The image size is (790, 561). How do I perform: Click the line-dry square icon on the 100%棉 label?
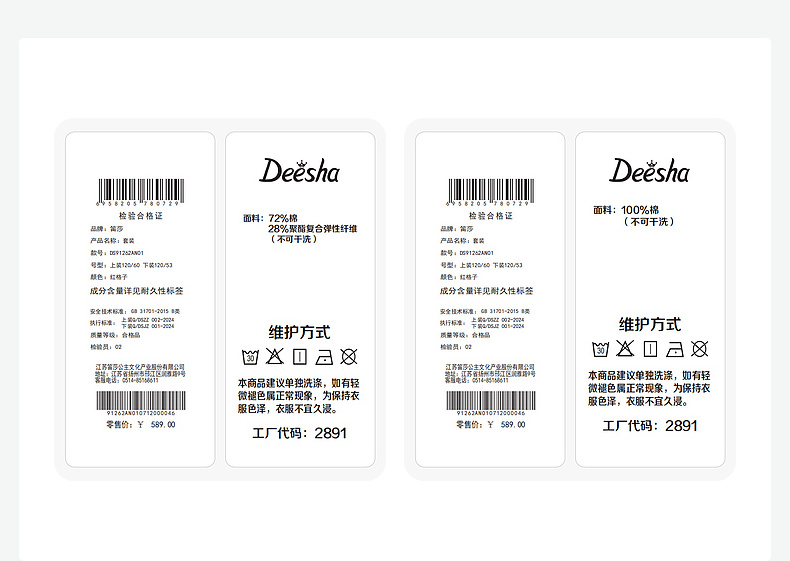click(650, 349)
